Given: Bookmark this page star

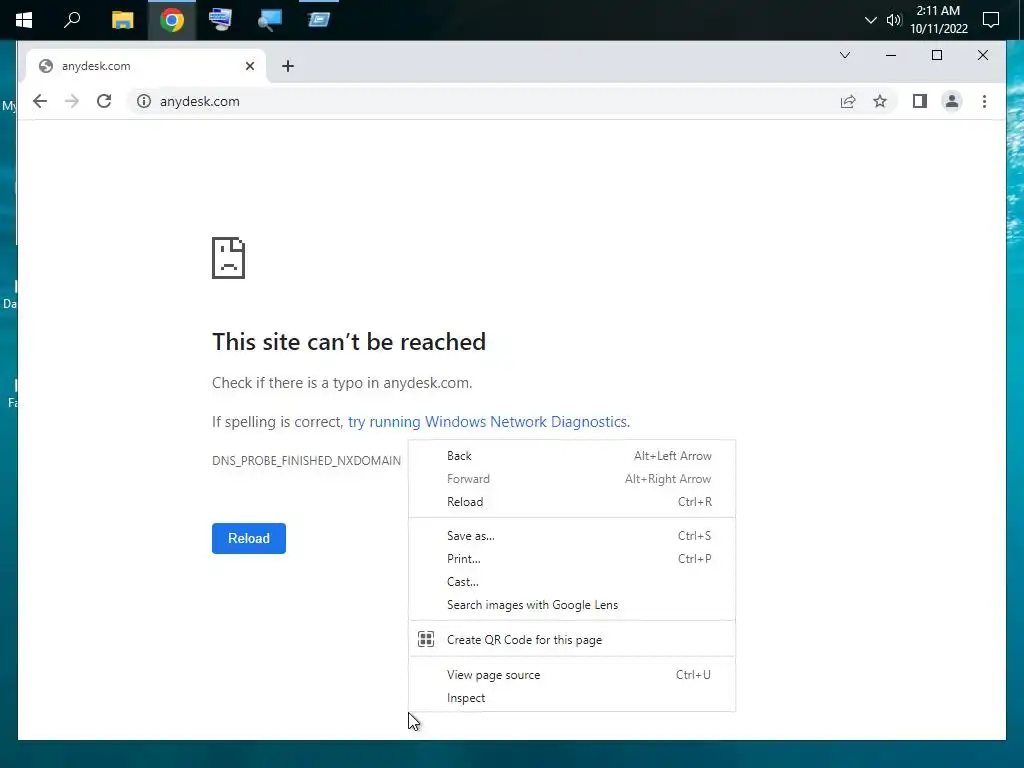Looking at the screenshot, I should click(880, 101).
